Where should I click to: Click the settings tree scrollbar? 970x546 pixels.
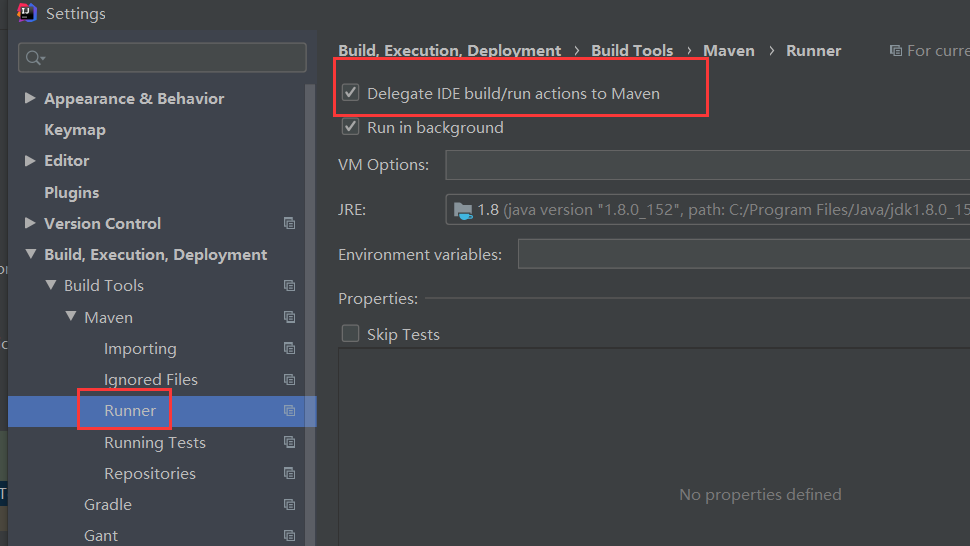(x=310, y=314)
